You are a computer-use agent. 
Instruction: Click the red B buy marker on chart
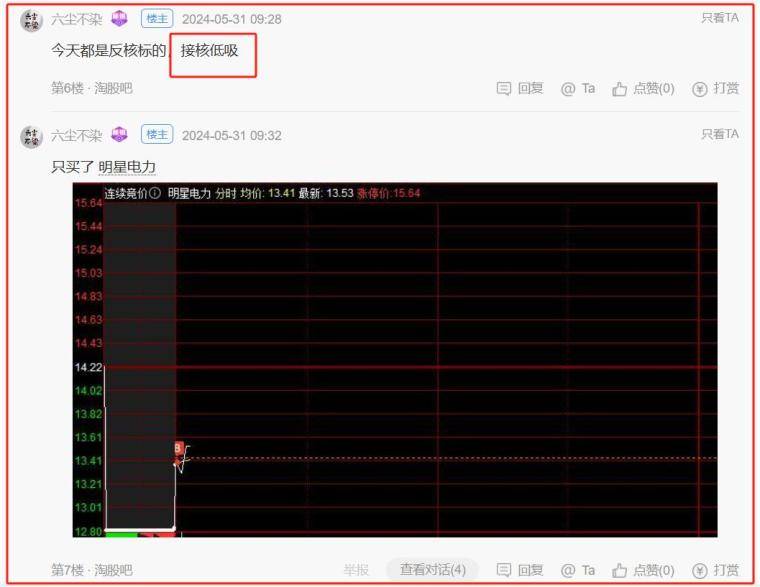click(x=178, y=448)
